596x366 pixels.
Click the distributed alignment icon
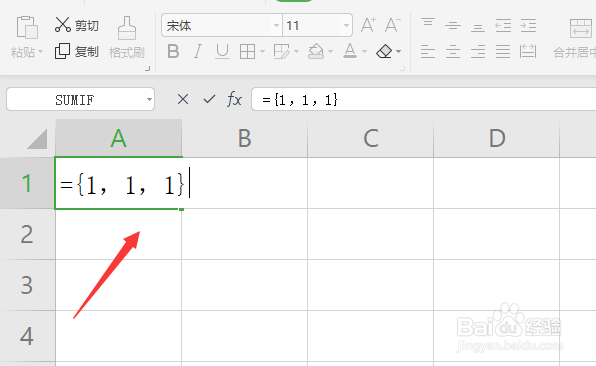pyautogui.click(x=528, y=51)
